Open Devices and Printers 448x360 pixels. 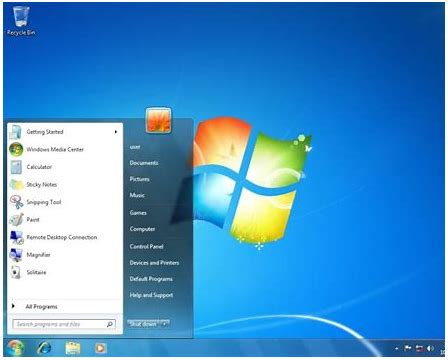tap(154, 263)
